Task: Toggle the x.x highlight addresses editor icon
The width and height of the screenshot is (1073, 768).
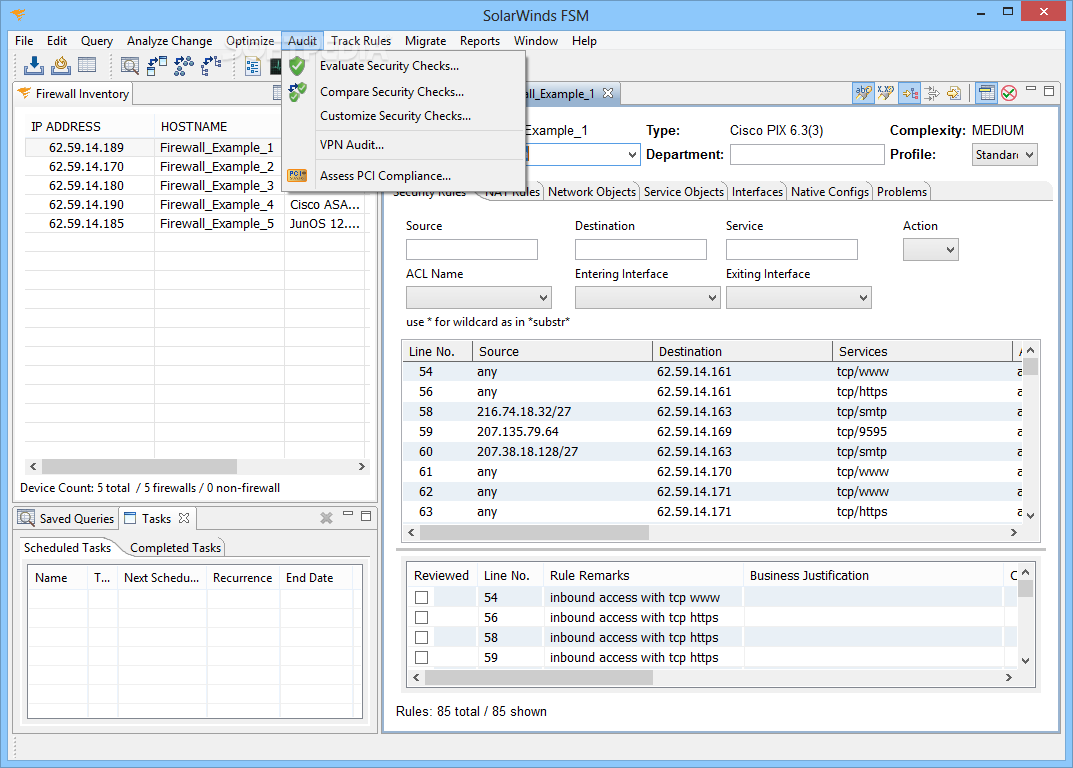Action: point(886,93)
